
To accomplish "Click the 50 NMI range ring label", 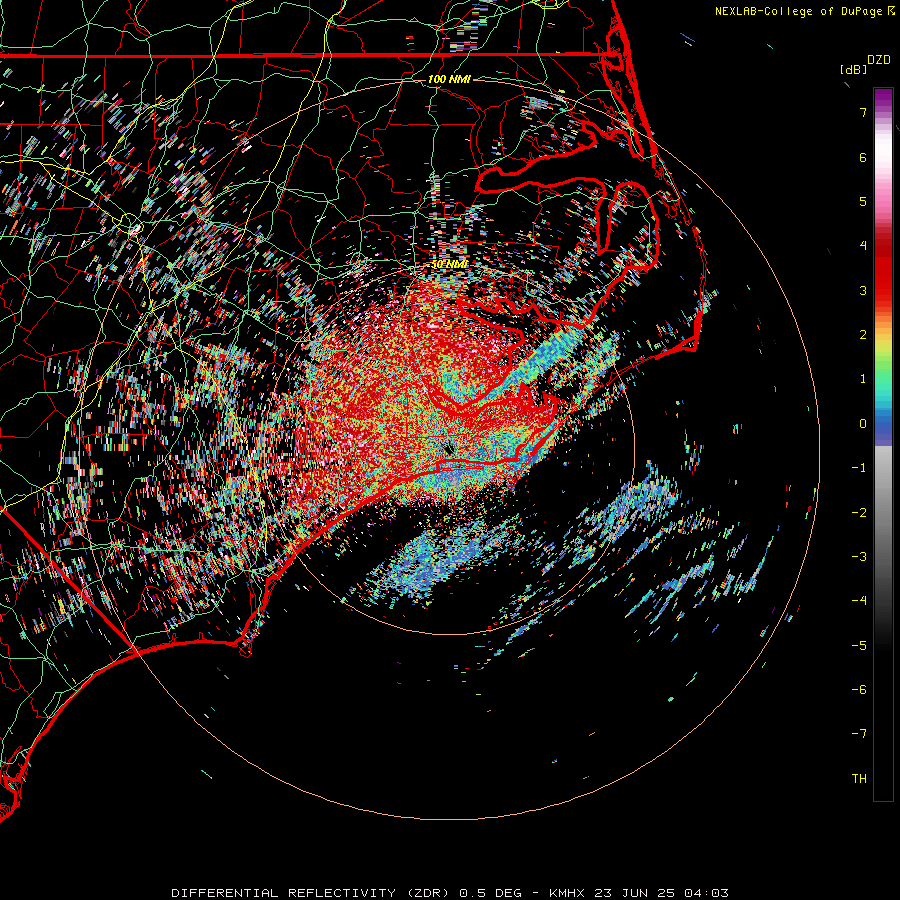I will [x=449, y=264].
